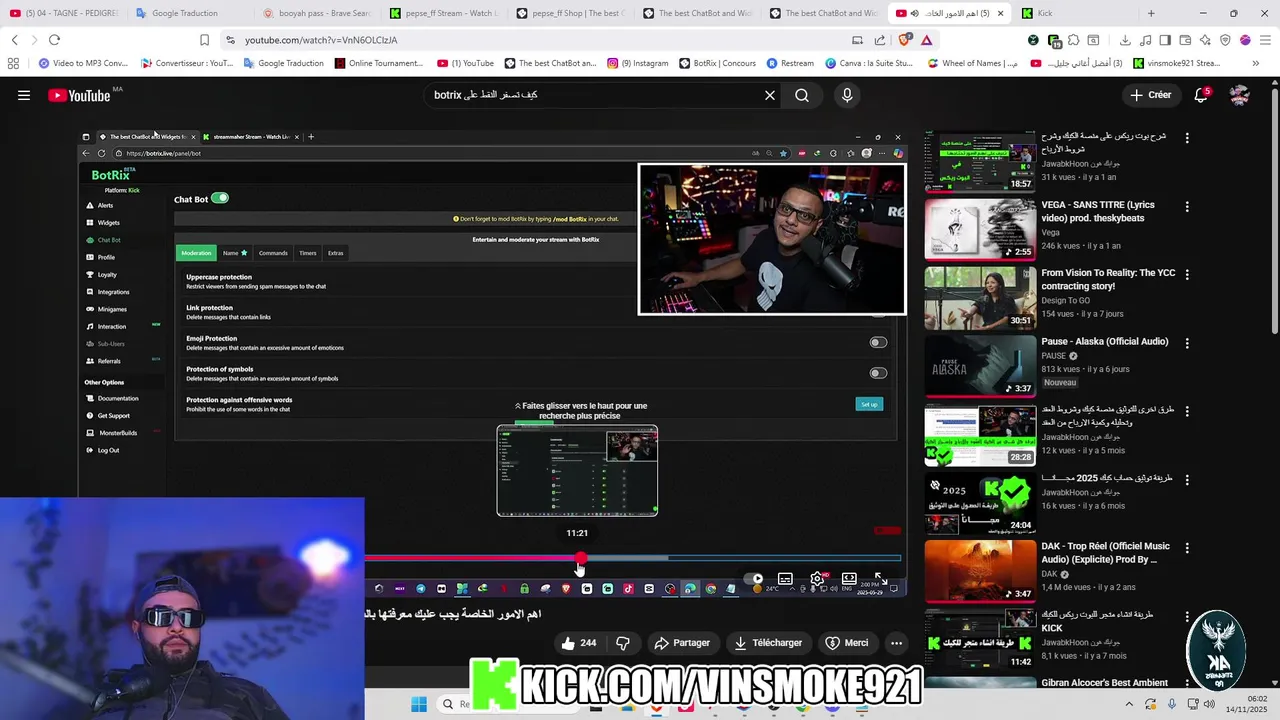Open the Brave Rewards triangle icon
Image resolution: width=1280 pixels, height=720 pixels.
[927, 40]
